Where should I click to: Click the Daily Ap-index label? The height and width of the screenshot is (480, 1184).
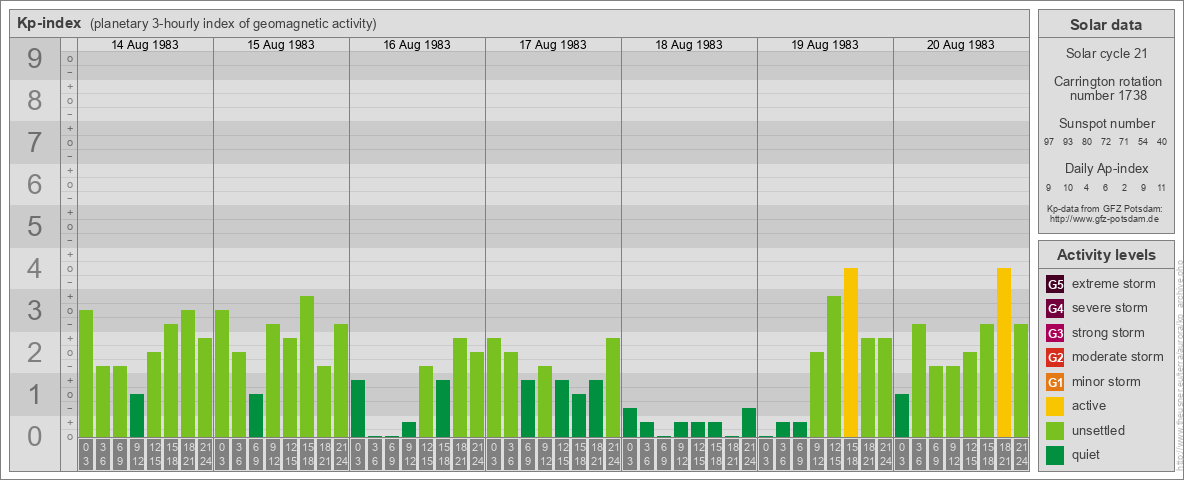[x=1107, y=168]
